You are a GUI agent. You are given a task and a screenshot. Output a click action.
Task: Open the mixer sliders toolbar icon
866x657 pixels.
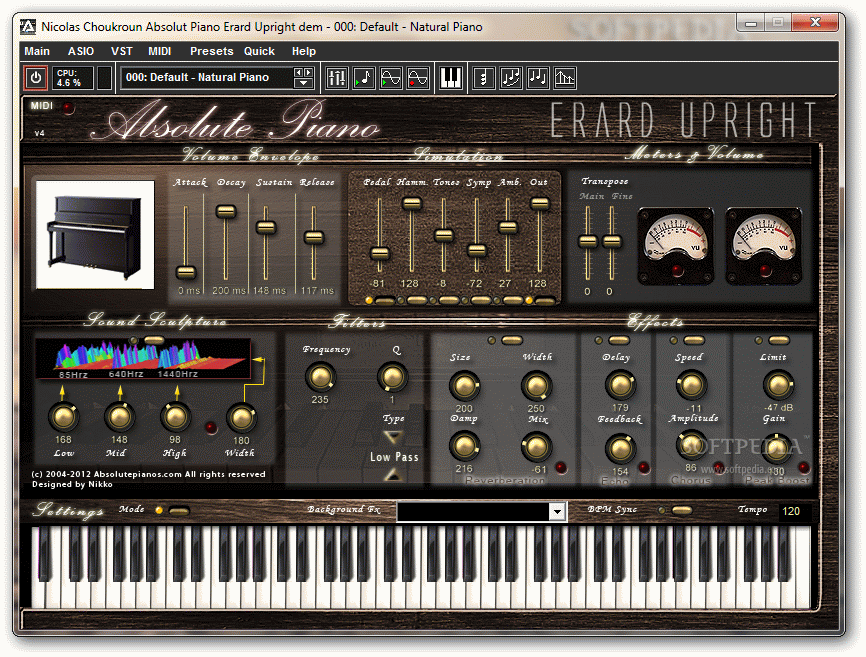point(336,78)
